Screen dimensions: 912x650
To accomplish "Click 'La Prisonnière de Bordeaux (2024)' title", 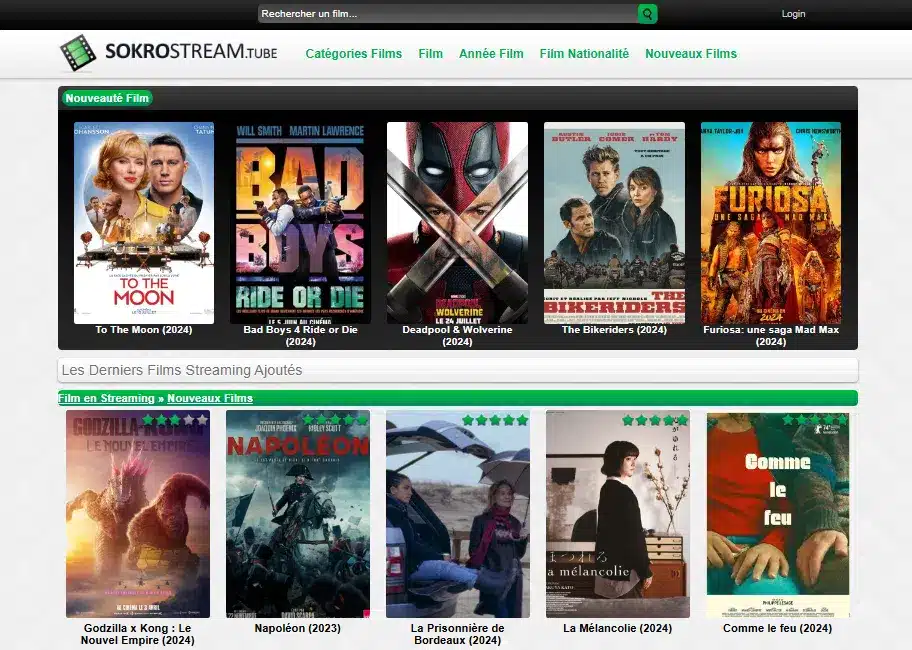I will pyautogui.click(x=458, y=634).
